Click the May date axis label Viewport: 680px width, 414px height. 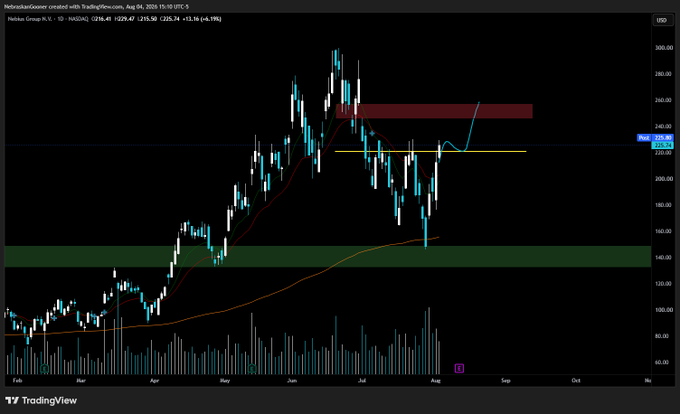point(225,381)
